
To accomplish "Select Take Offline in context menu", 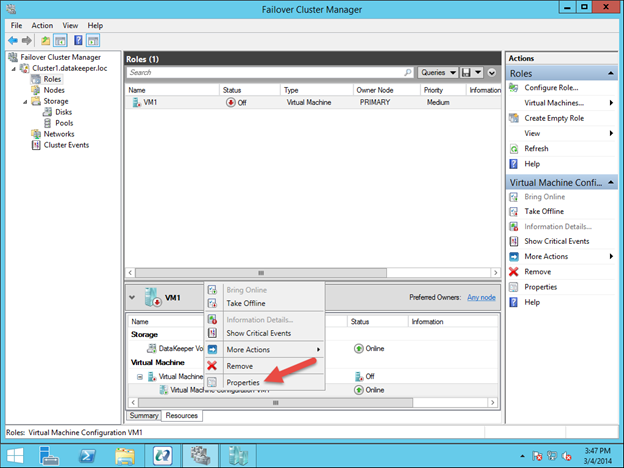I will point(247,303).
